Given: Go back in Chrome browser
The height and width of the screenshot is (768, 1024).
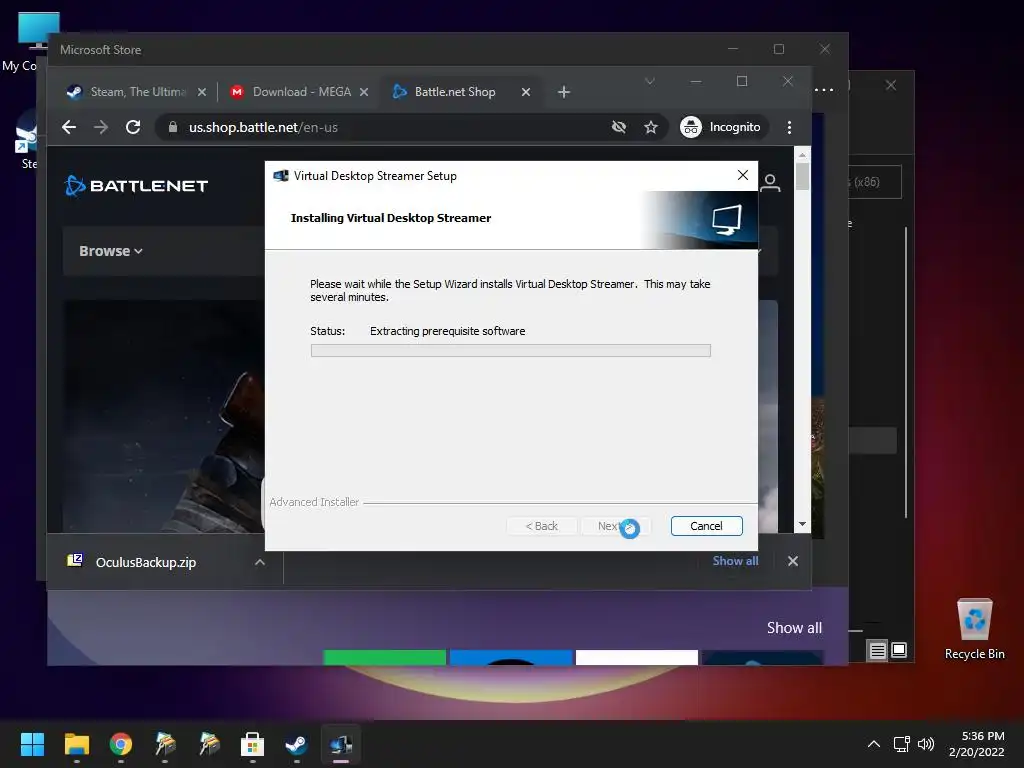Looking at the screenshot, I should click(69, 127).
